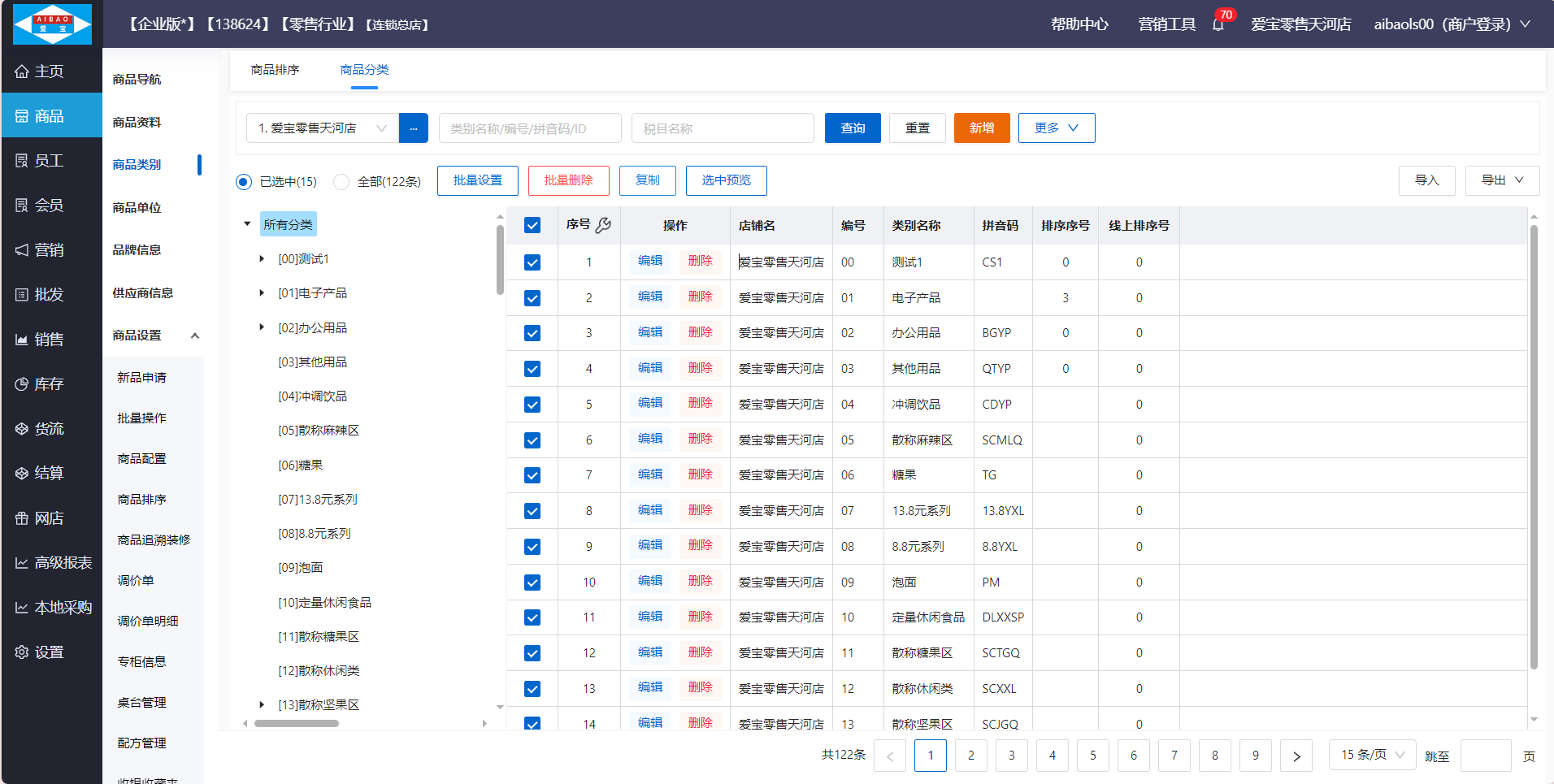Open the 导出 dropdown button
The width and height of the screenshot is (1554, 784).
coord(1502,180)
